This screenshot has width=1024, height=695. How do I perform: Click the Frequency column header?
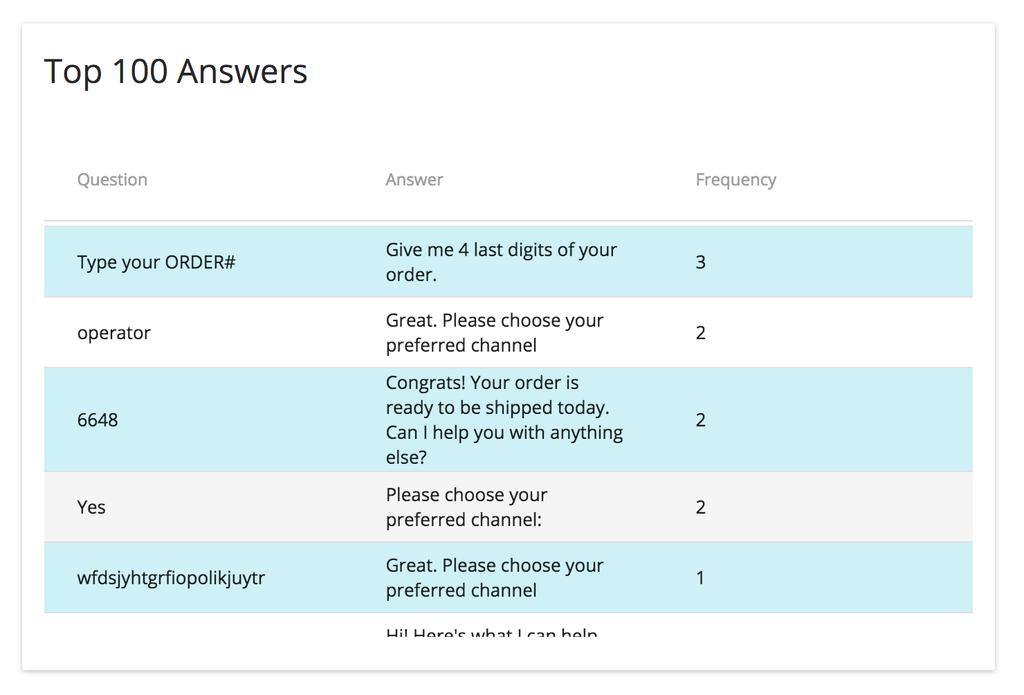click(x=736, y=180)
